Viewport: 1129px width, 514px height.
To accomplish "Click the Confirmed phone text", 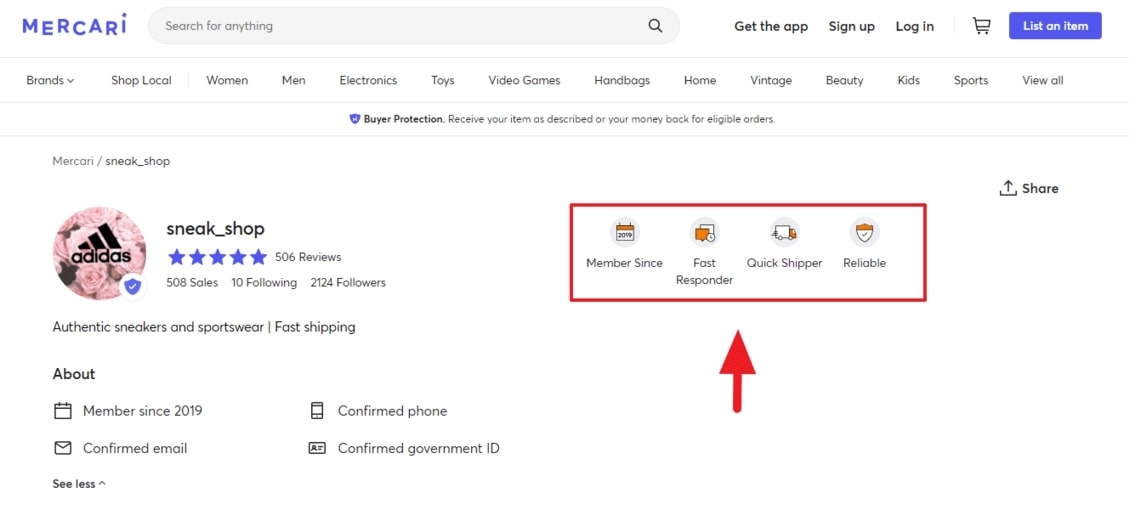I will point(392,411).
